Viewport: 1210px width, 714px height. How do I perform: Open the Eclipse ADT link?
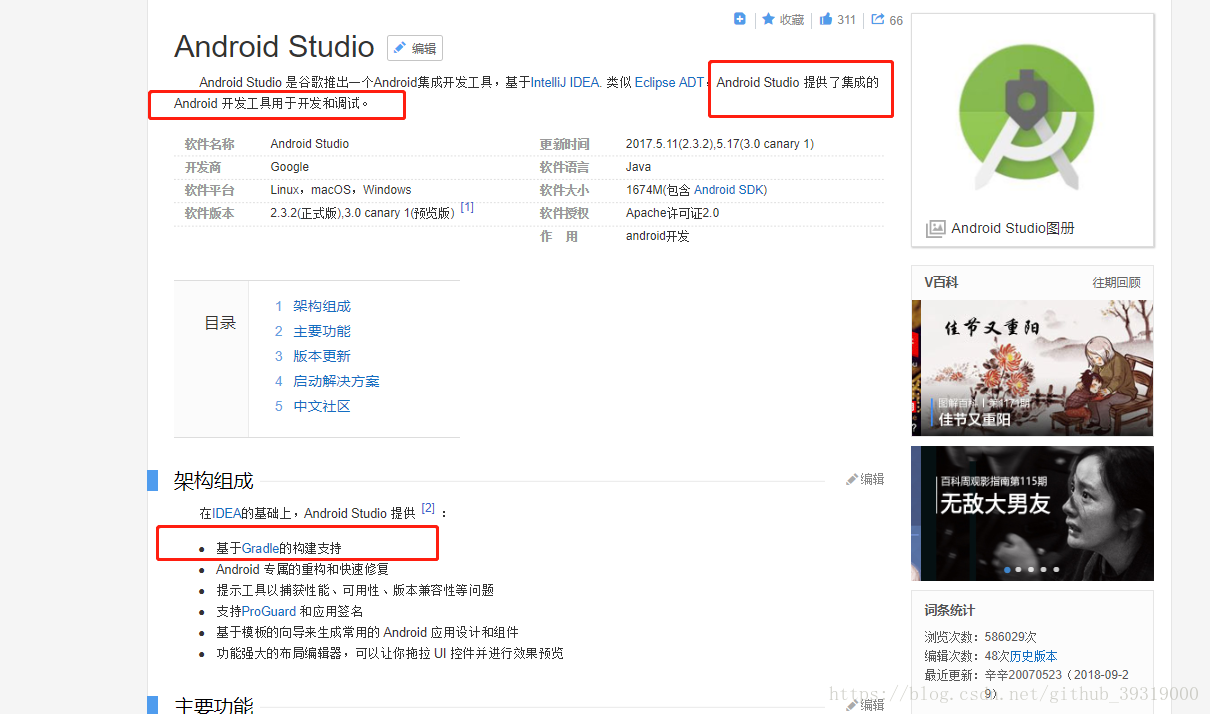point(669,82)
